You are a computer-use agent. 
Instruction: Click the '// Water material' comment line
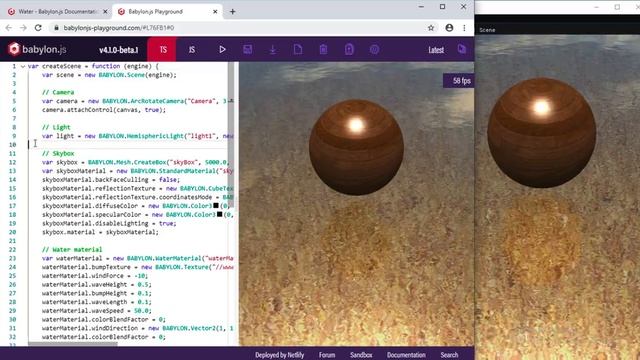click(x=72, y=249)
